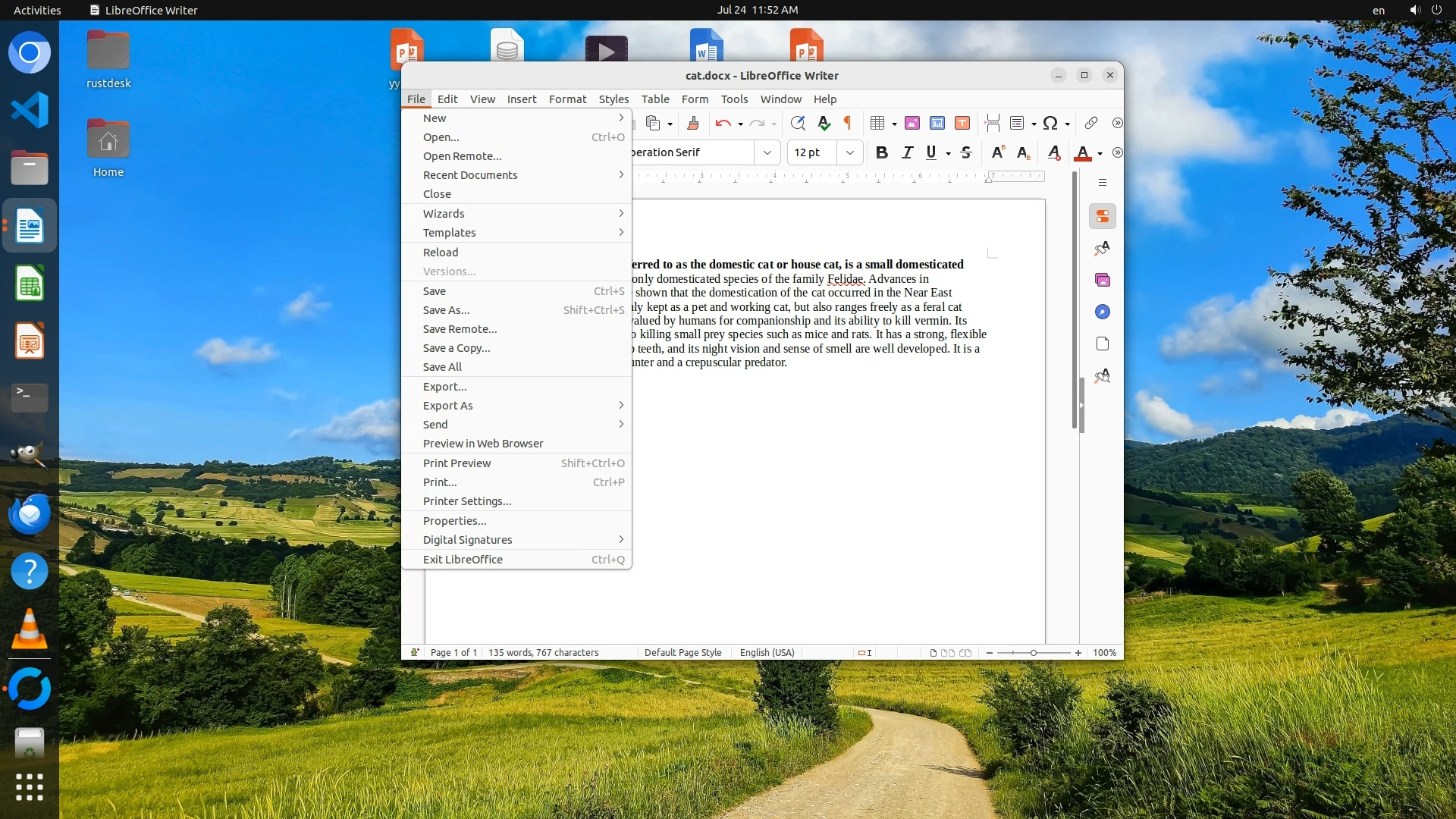Toggle formatting marks pilcrow
Viewport: 1456px width, 819px height.
pyautogui.click(x=848, y=123)
